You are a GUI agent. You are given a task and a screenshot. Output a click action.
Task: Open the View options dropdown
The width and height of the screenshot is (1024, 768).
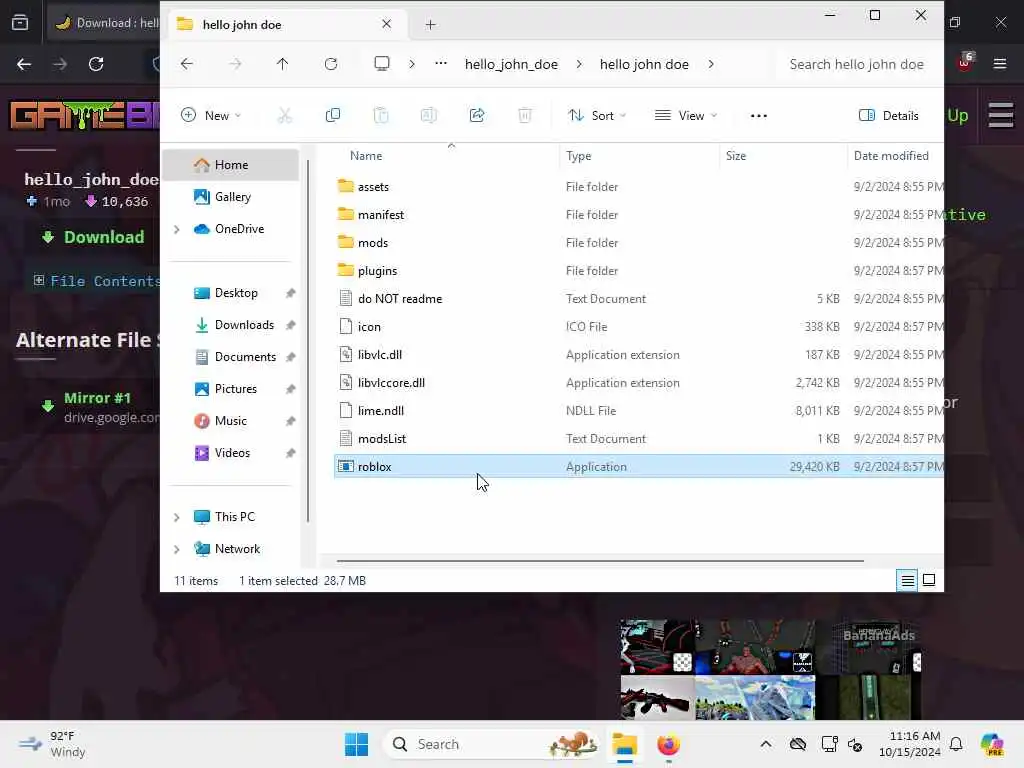click(686, 116)
